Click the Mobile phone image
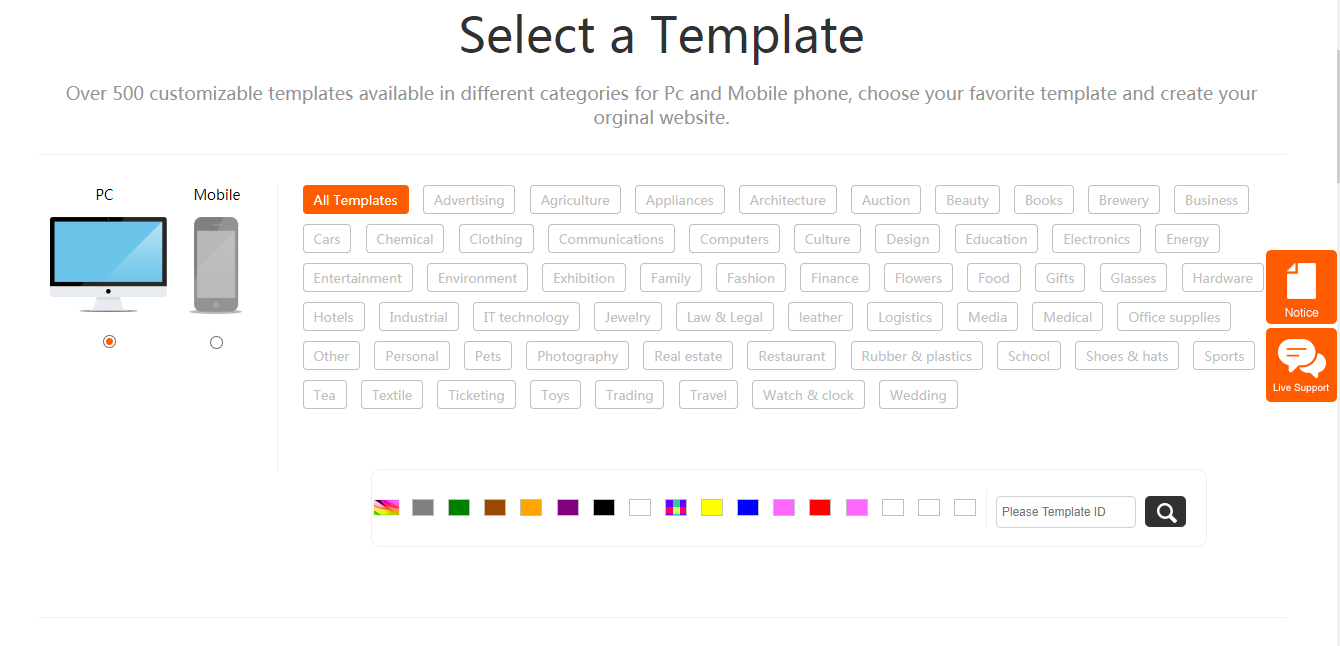1340x646 pixels. point(216,264)
